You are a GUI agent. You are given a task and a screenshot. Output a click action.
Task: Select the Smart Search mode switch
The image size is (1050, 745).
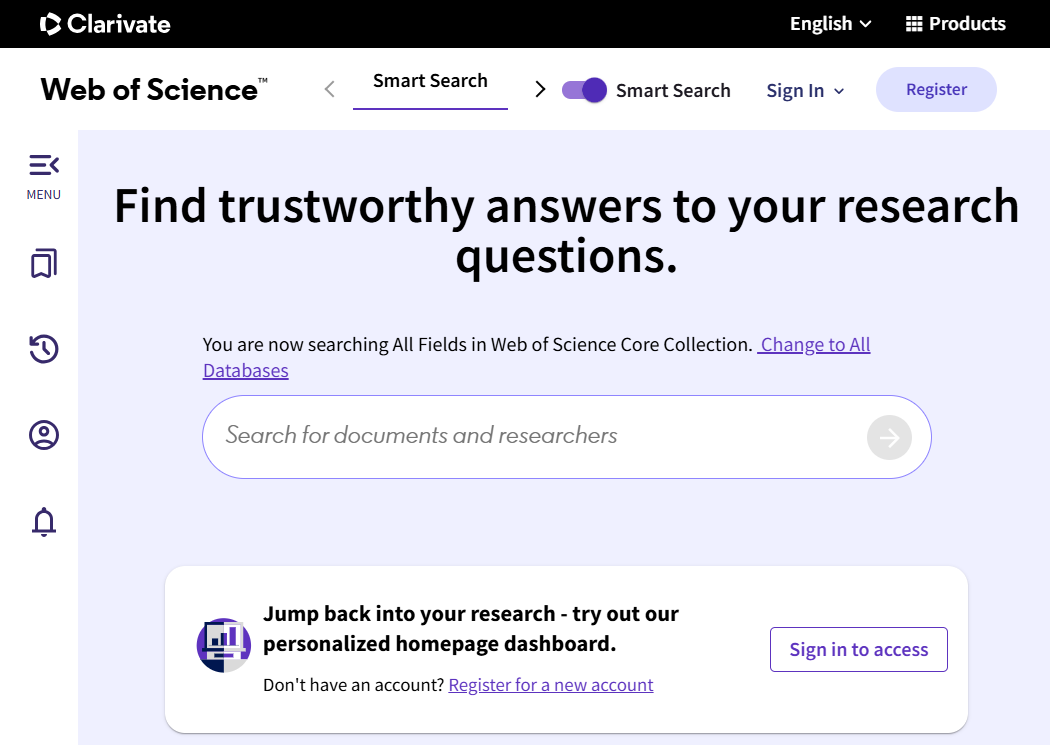pos(583,89)
